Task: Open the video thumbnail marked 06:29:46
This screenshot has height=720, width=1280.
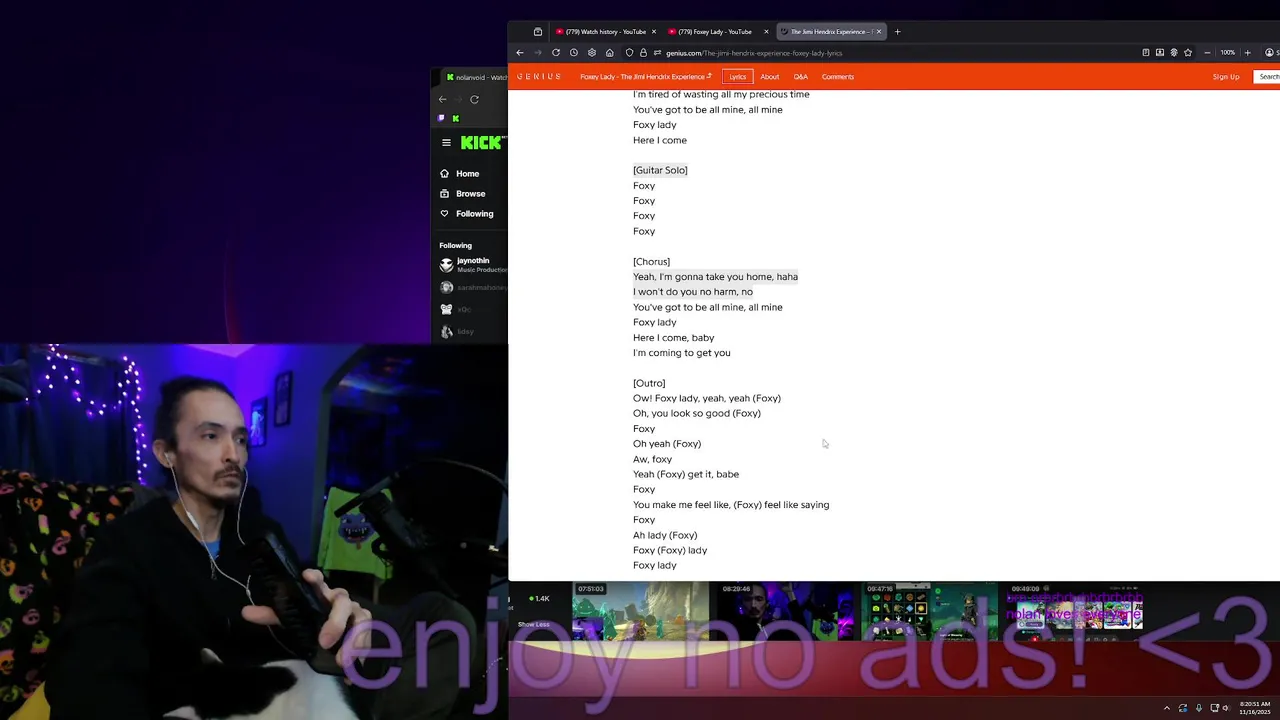Action: [785, 612]
